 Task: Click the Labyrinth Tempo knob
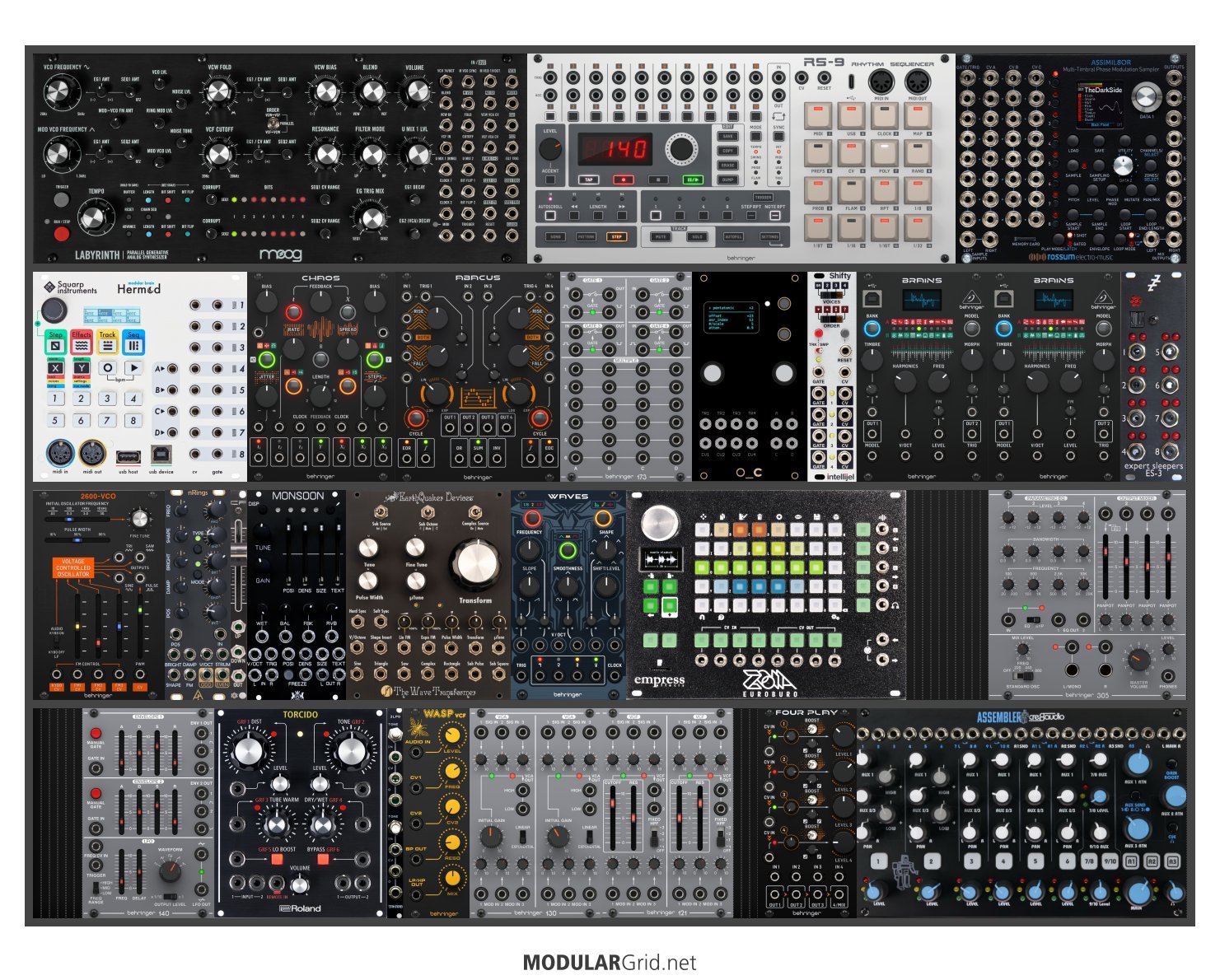pos(95,217)
